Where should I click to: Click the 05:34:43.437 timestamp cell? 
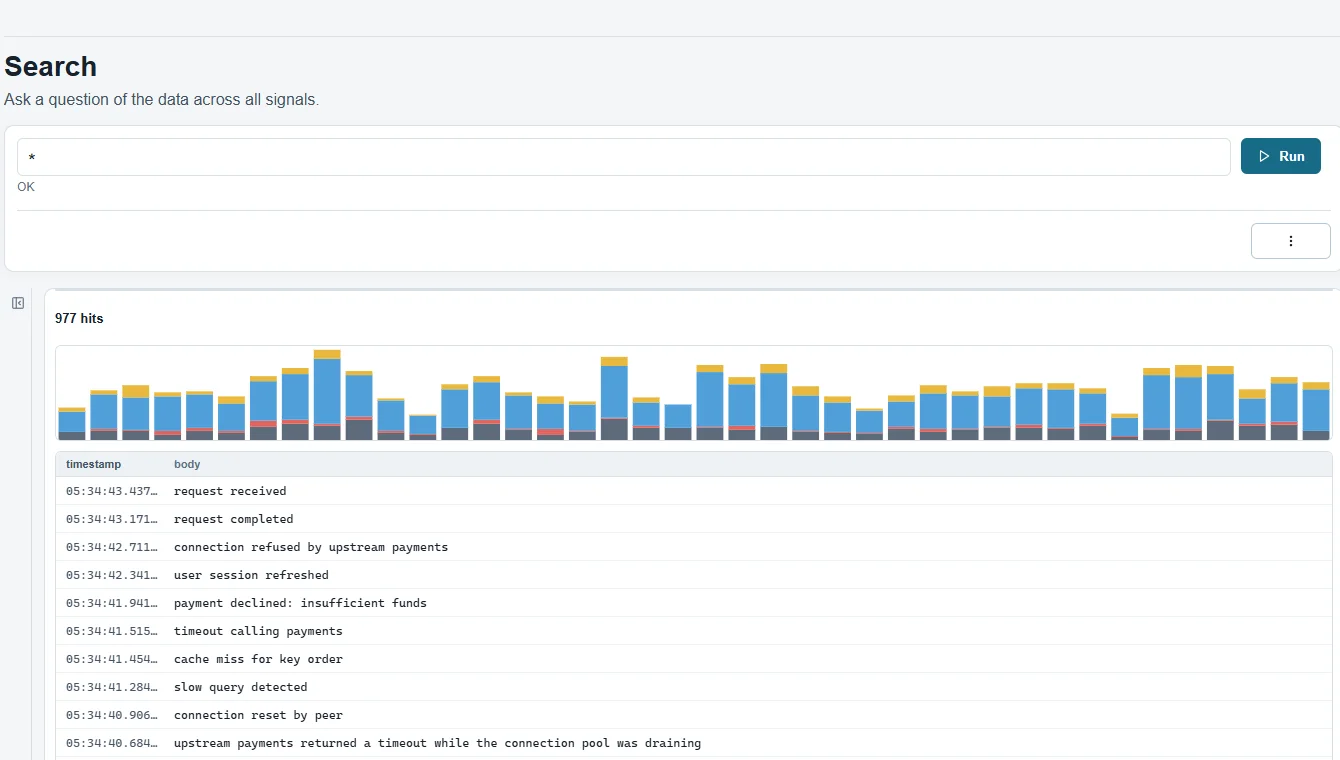(112, 491)
